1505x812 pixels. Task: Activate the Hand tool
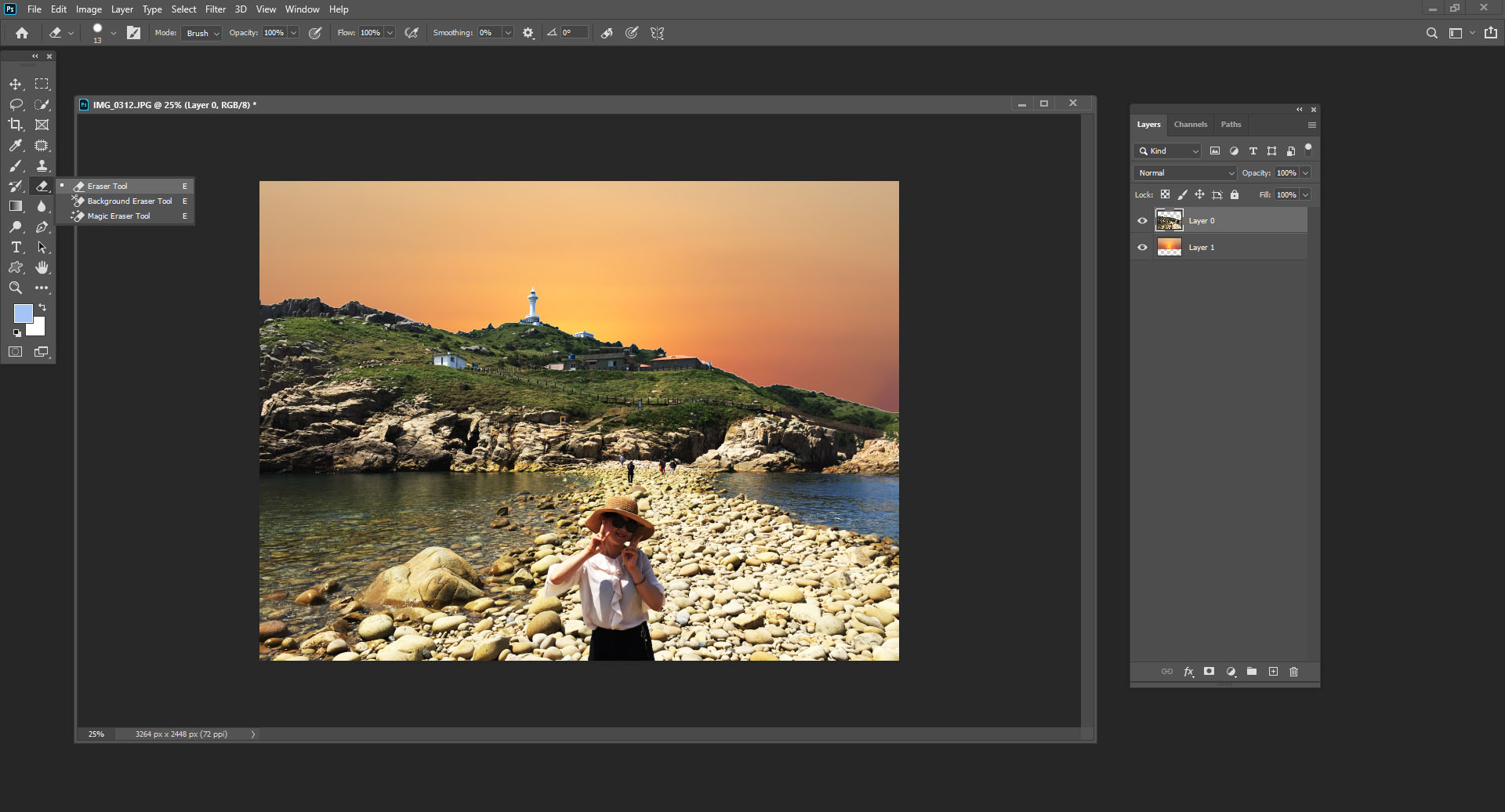click(42, 267)
